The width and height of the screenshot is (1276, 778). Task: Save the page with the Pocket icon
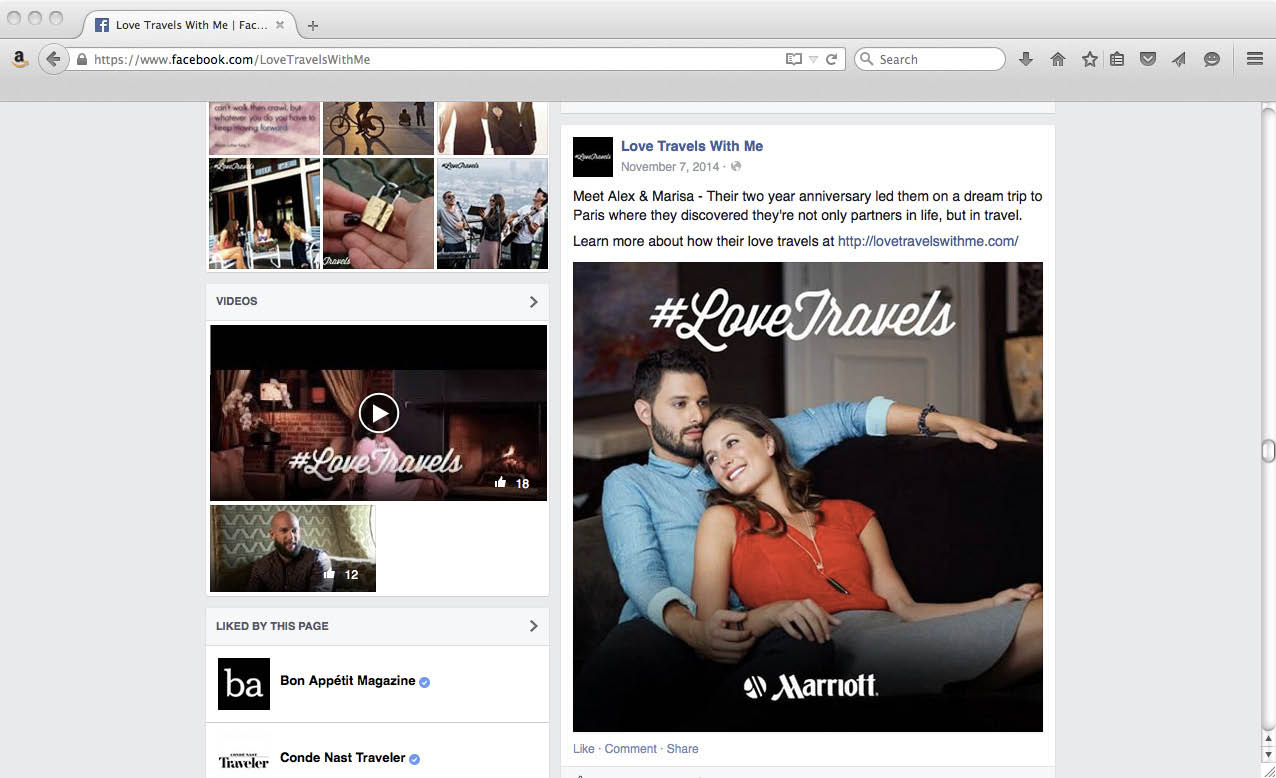click(1148, 59)
